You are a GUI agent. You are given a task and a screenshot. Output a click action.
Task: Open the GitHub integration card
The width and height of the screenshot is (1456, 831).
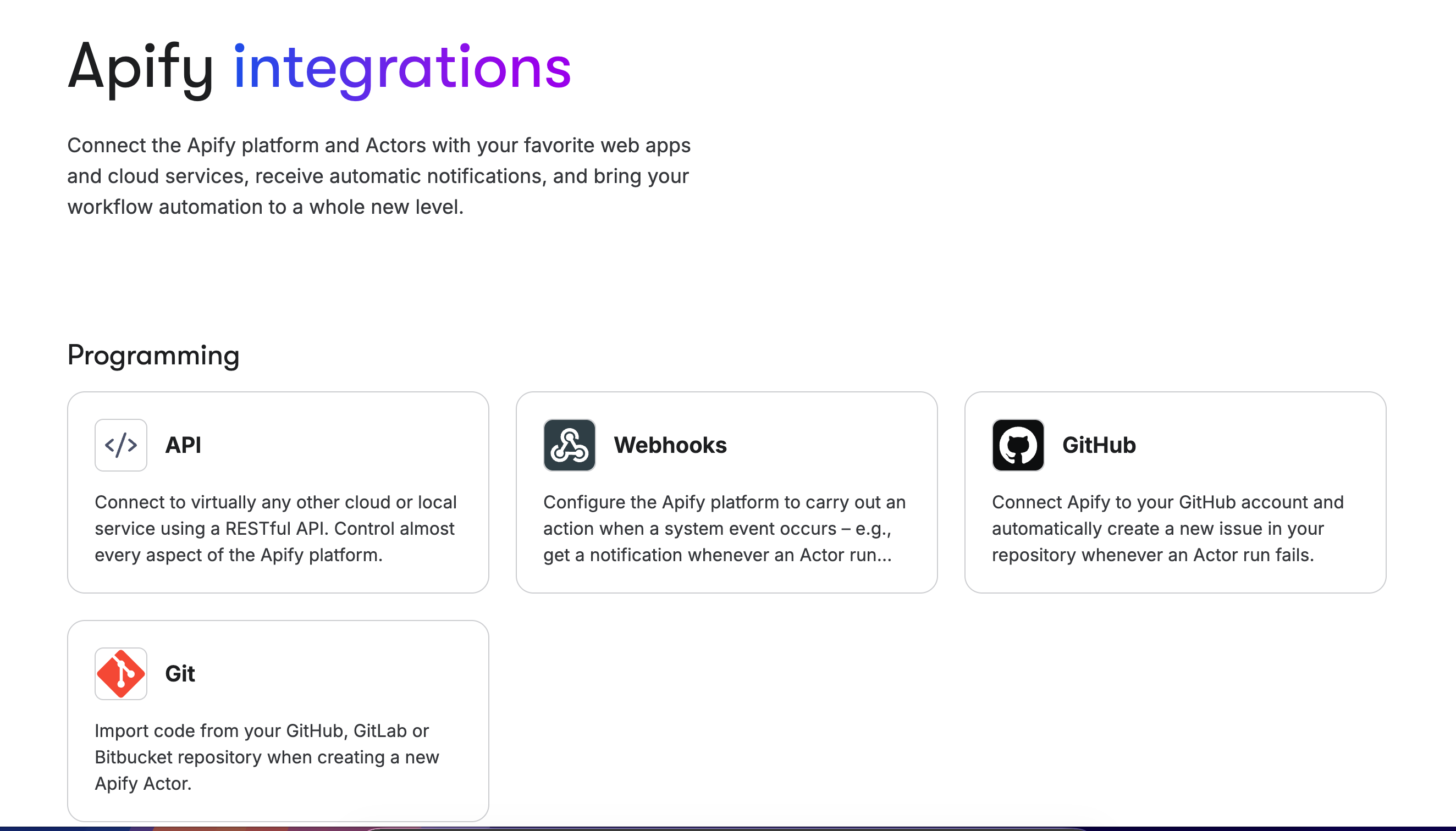(x=1175, y=491)
